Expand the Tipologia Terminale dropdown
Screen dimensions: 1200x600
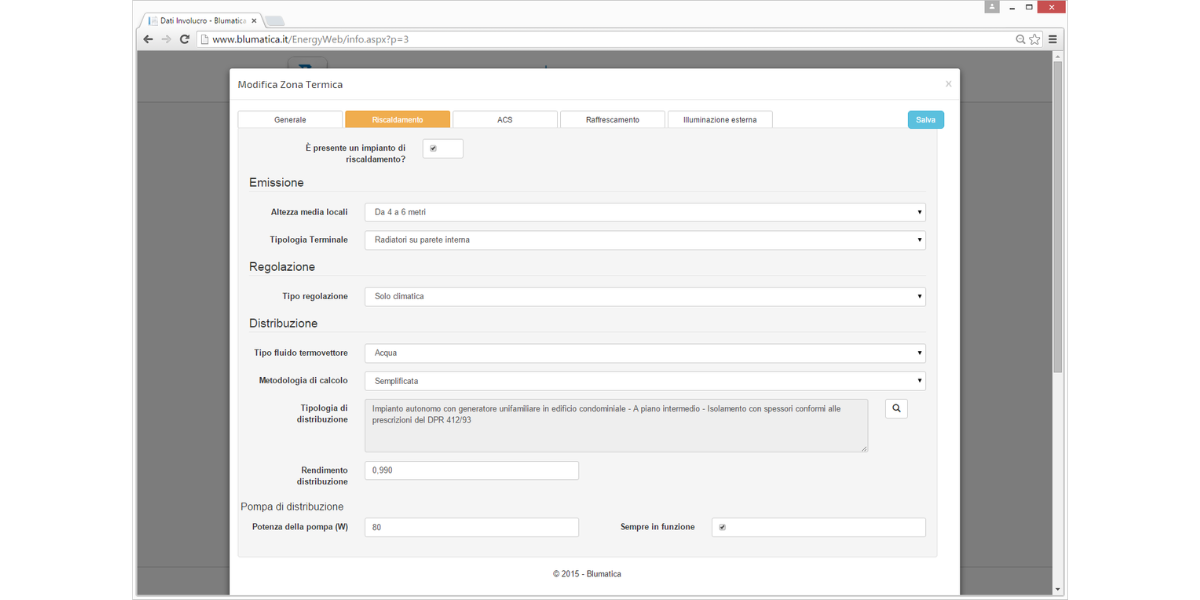pos(644,240)
